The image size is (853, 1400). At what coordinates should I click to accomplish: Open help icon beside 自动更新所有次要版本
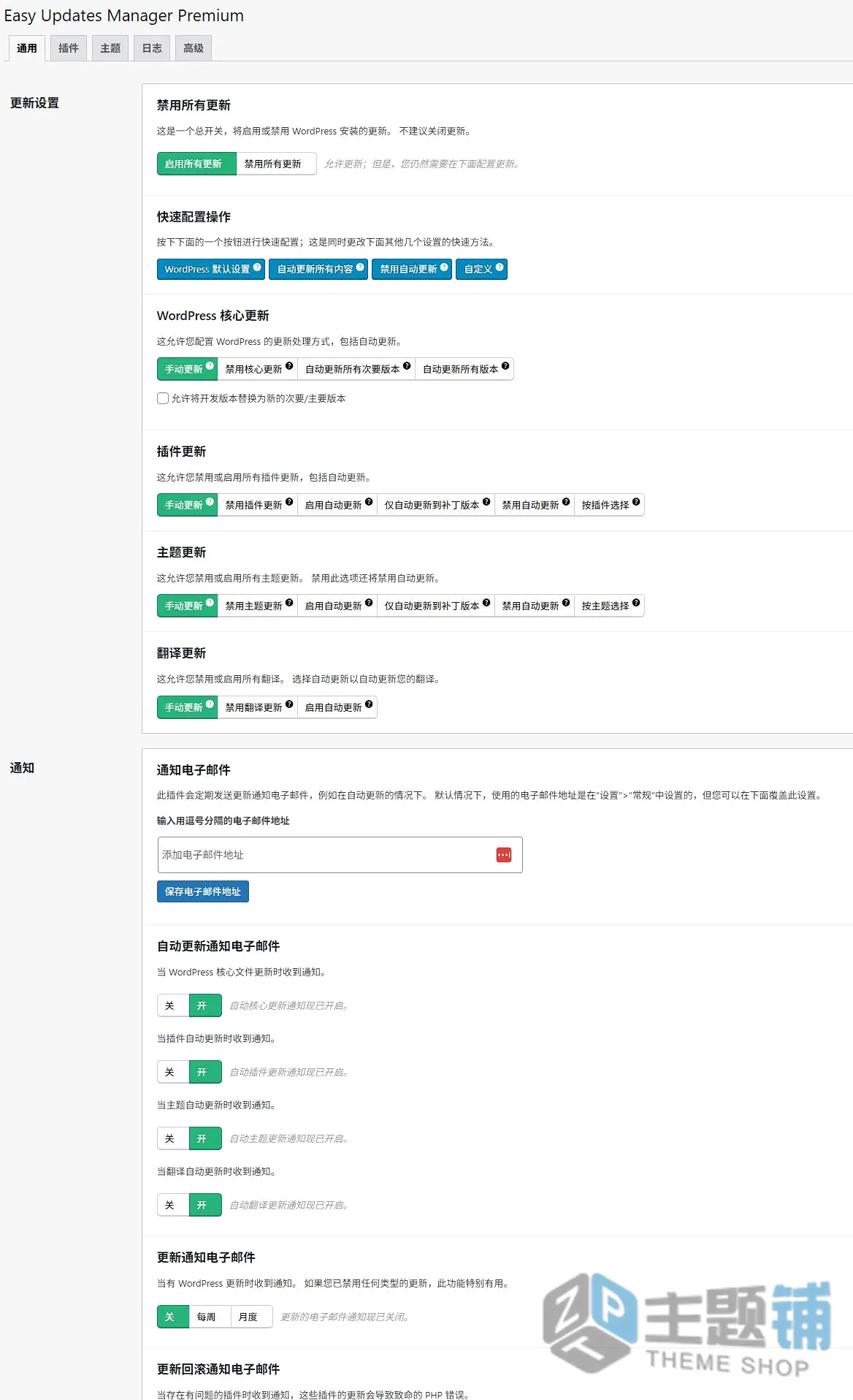(x=407, y=366)
